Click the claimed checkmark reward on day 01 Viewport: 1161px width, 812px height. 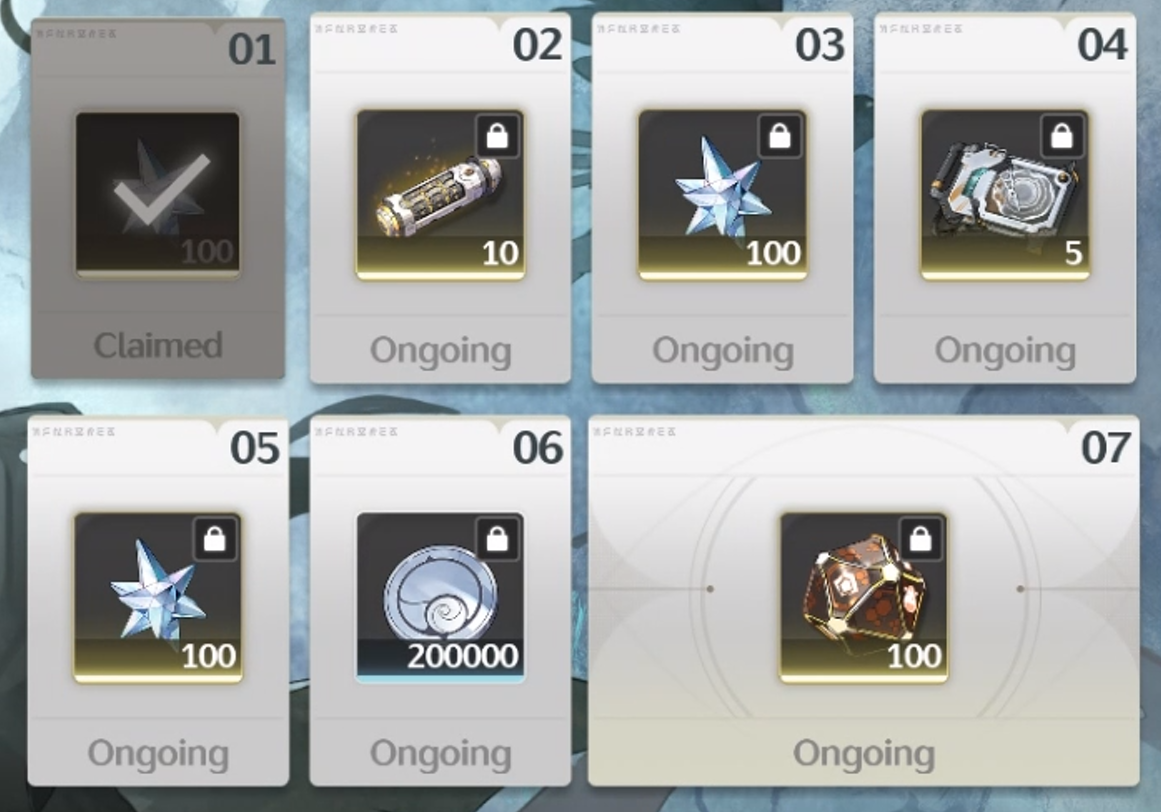click(x=158, y=195)
